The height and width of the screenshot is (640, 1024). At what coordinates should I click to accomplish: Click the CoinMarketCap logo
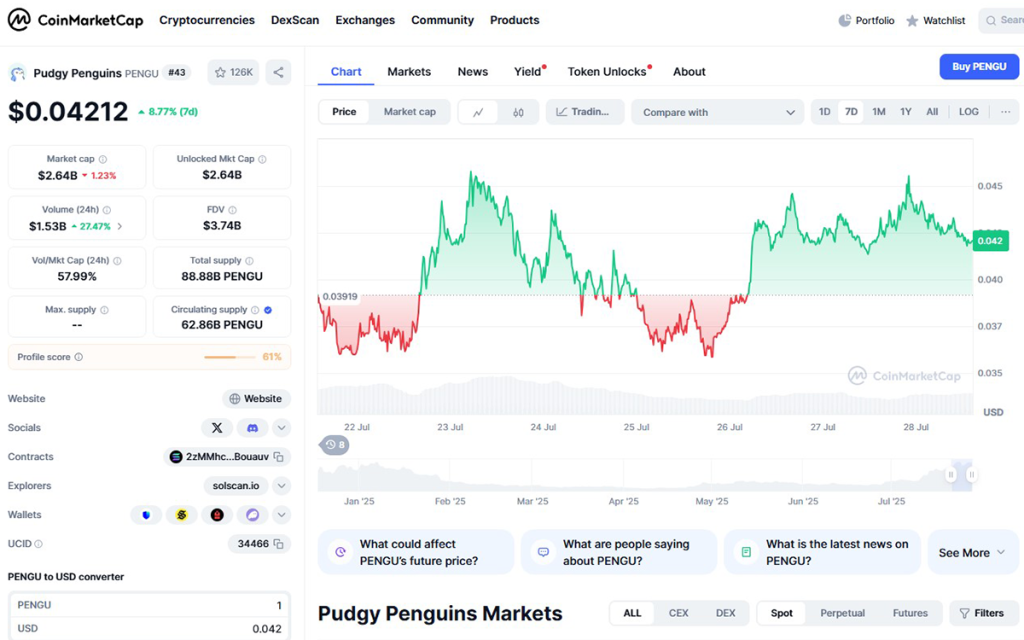point(75,20)
